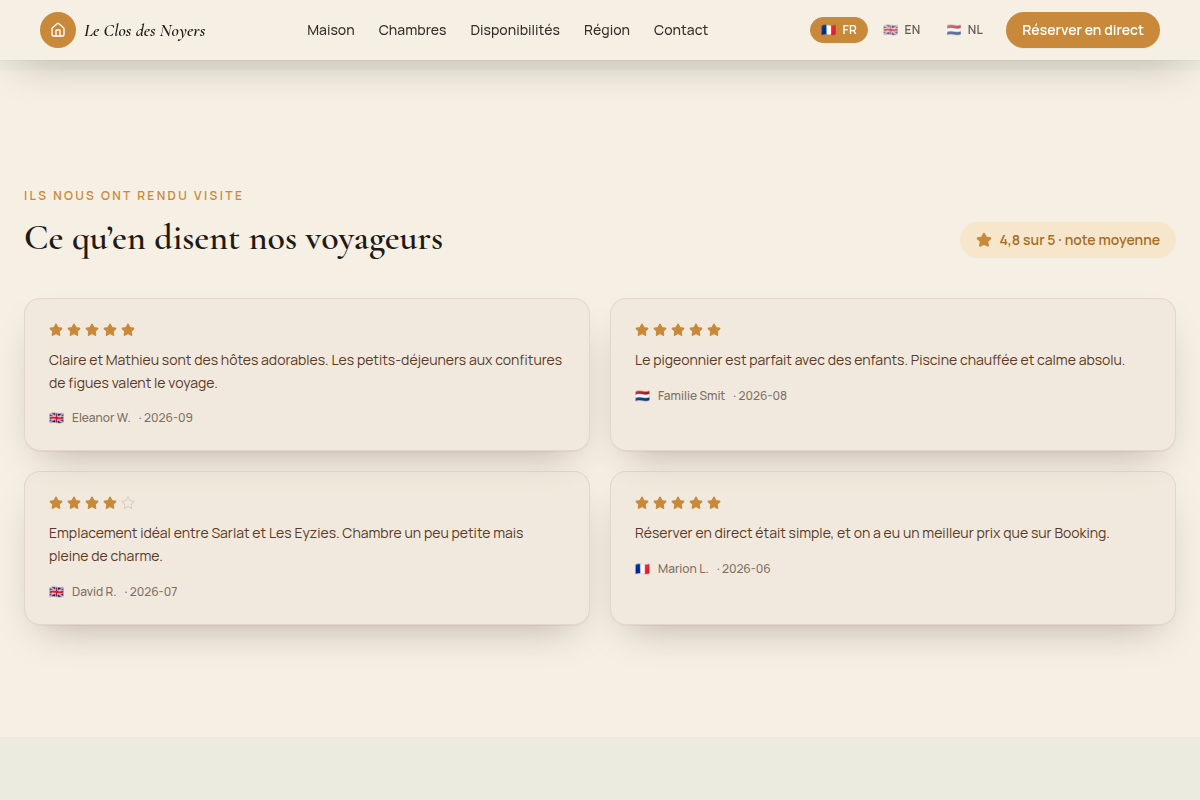Click the house logo icon
The image size is (1200, 800).
click(x=58, y=30)
